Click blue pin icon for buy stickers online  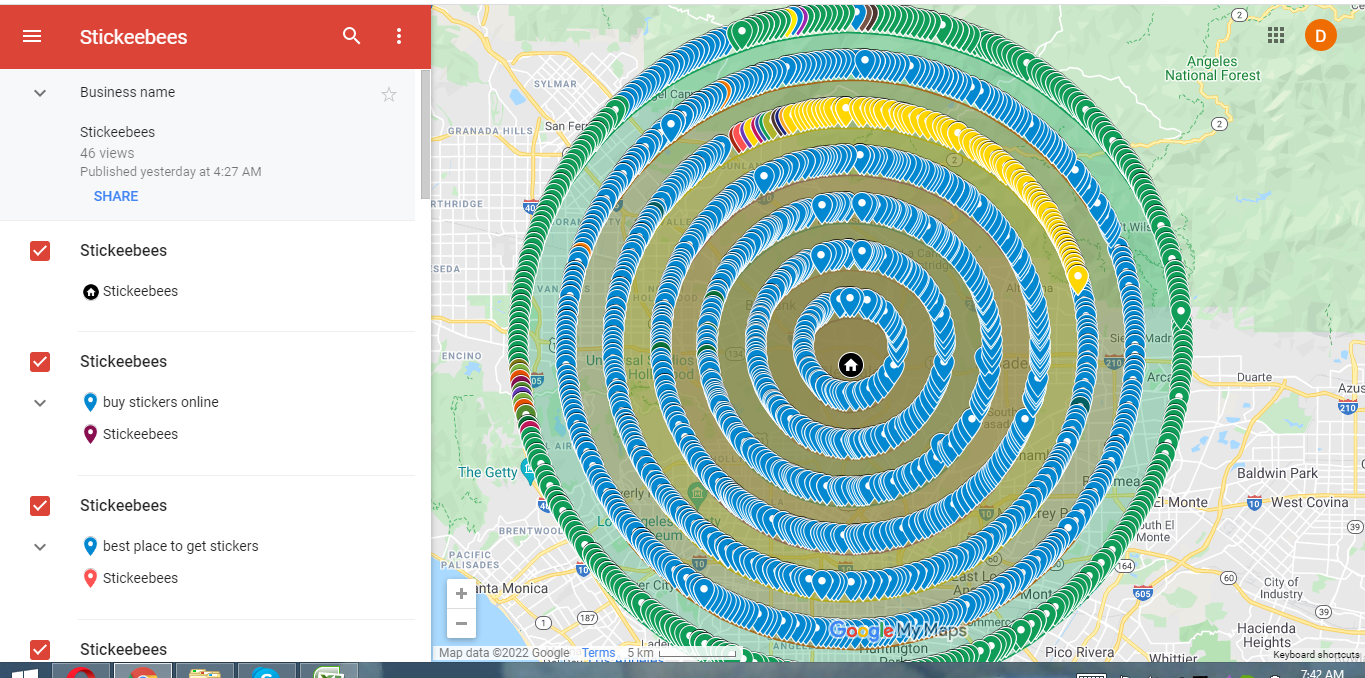click(x=91, y=402)
